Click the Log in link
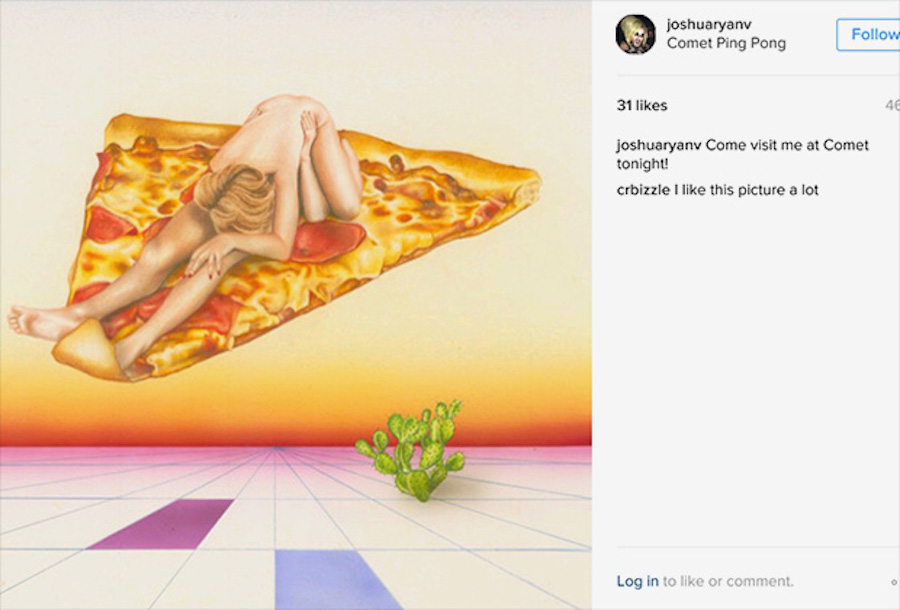This screenshot has width=900, height=610. pyautogui.click(x=637, y=581)
